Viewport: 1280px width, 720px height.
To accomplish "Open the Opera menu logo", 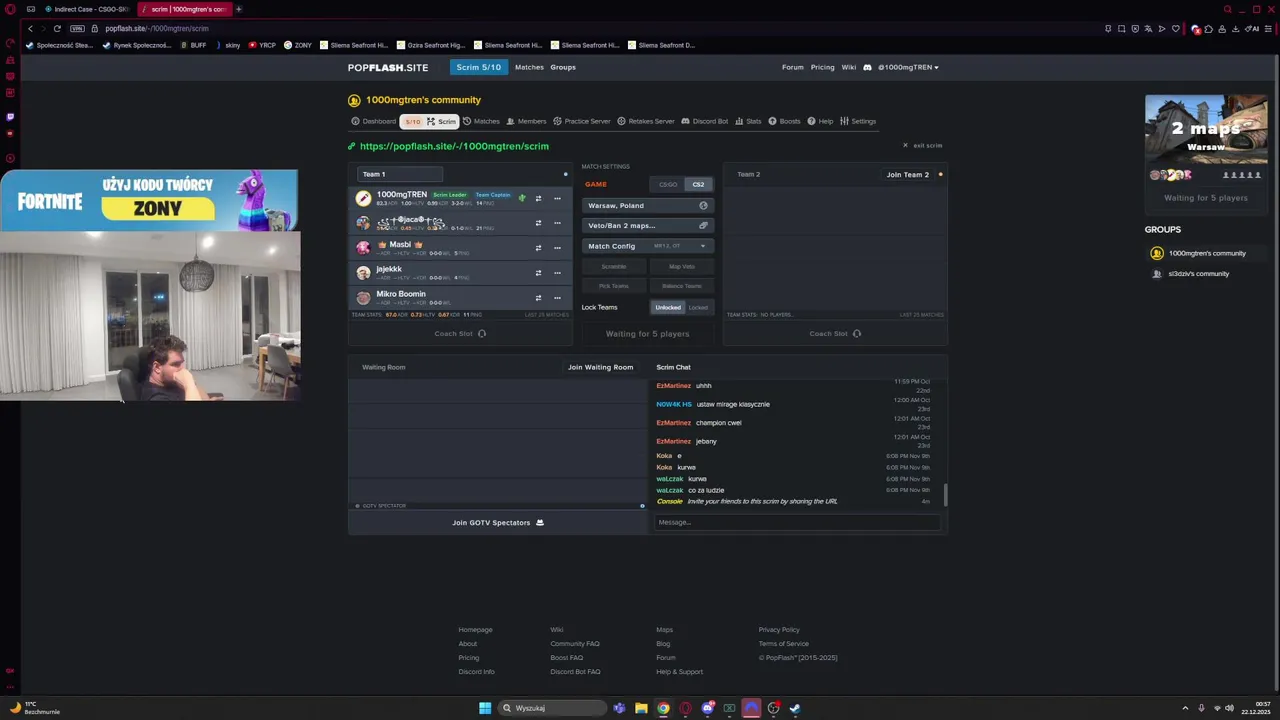I will tap(10, 9).
